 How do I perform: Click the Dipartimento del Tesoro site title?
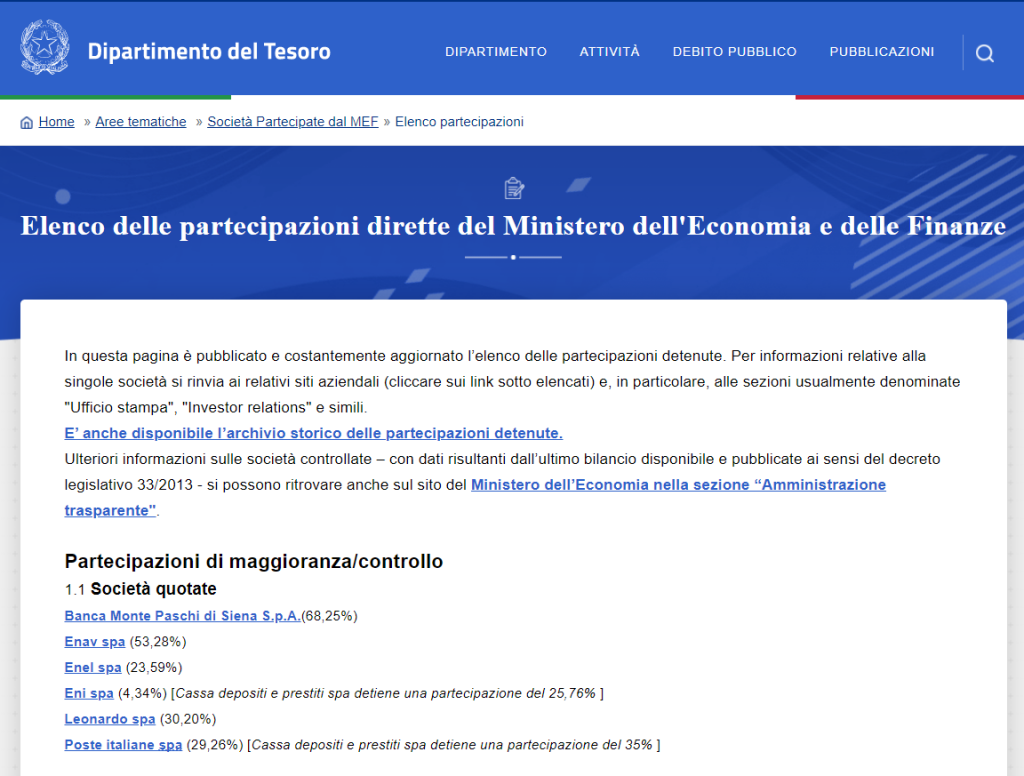[x=209, y=52]
